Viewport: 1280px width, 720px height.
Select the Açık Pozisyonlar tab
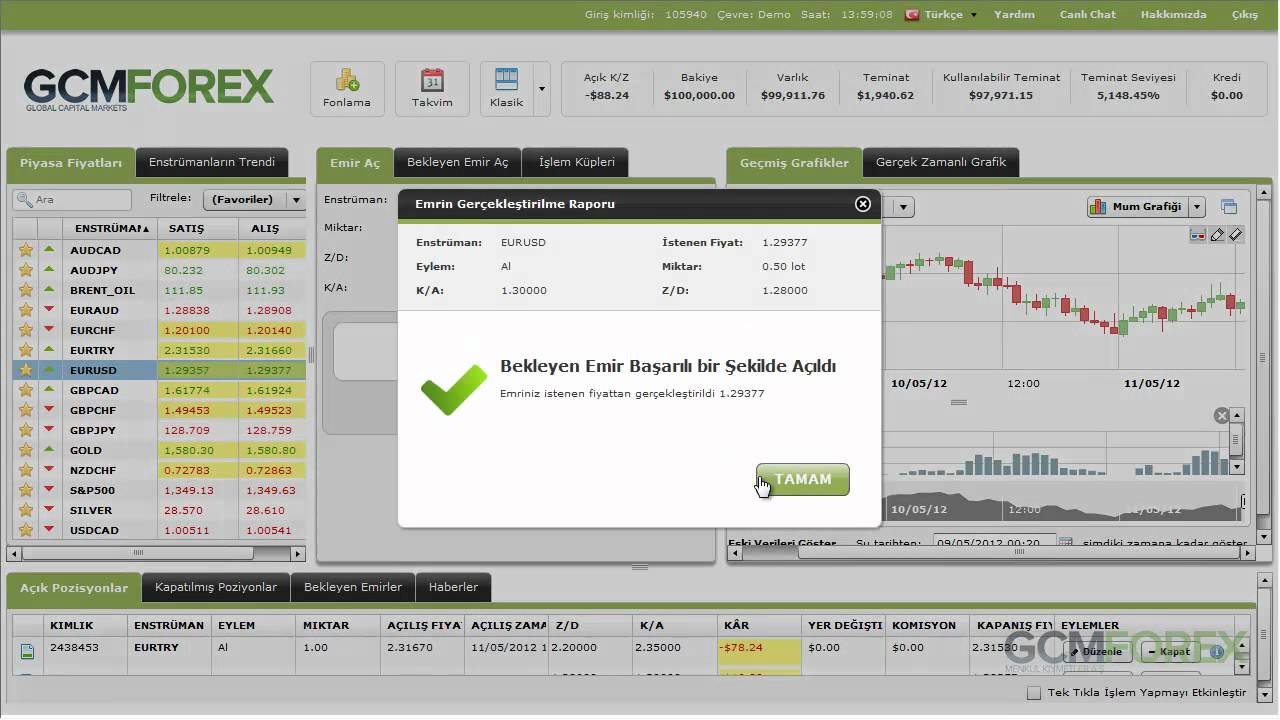point(74,587)
